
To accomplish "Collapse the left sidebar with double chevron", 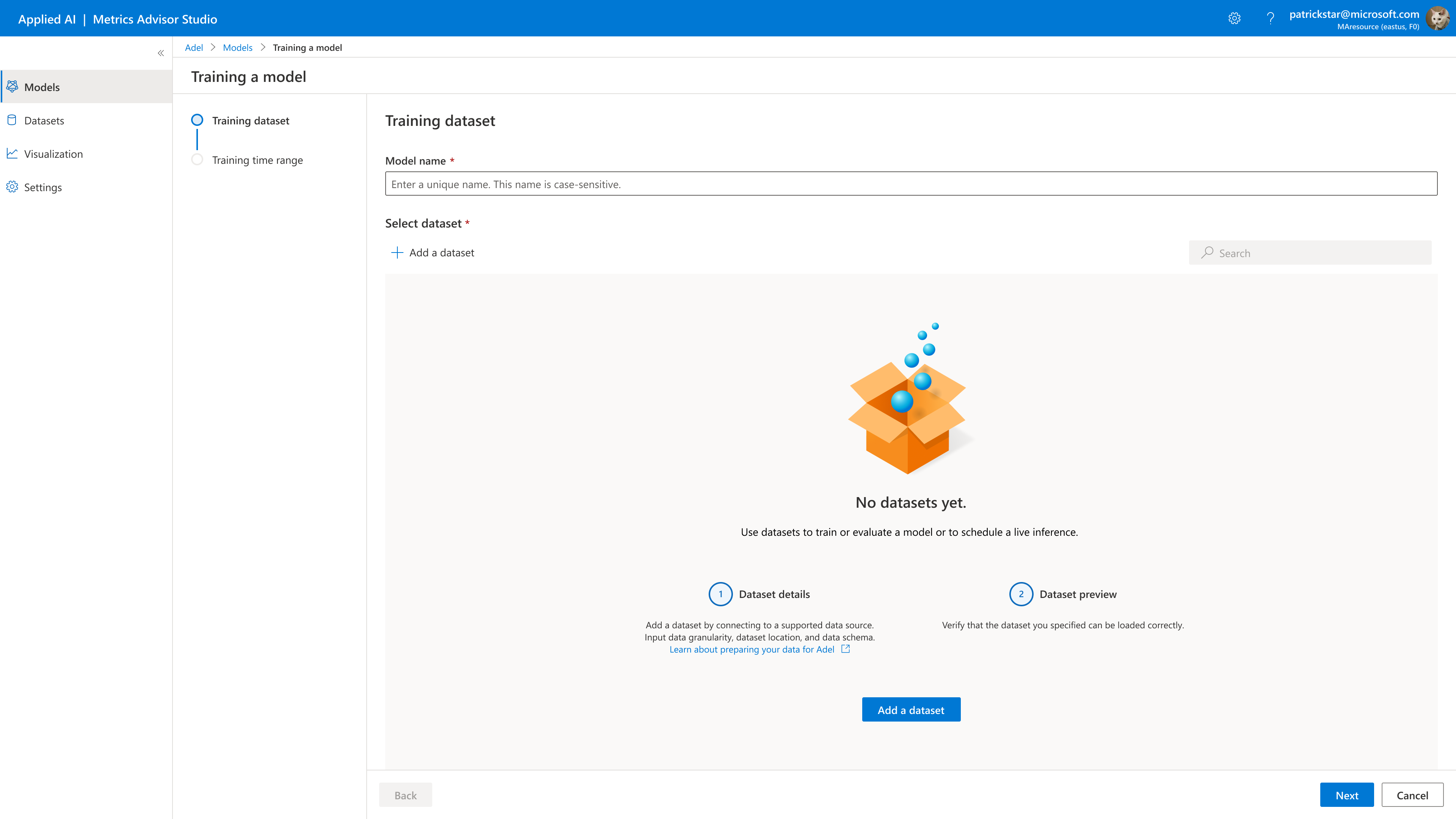I will (x=160, y=53).
